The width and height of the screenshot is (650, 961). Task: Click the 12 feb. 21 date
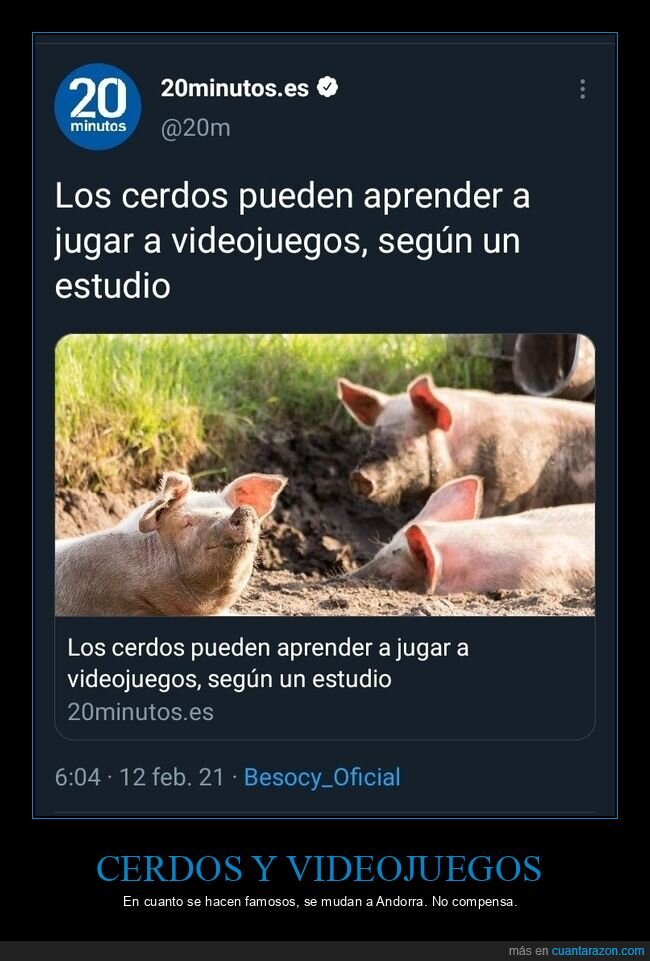172,777
